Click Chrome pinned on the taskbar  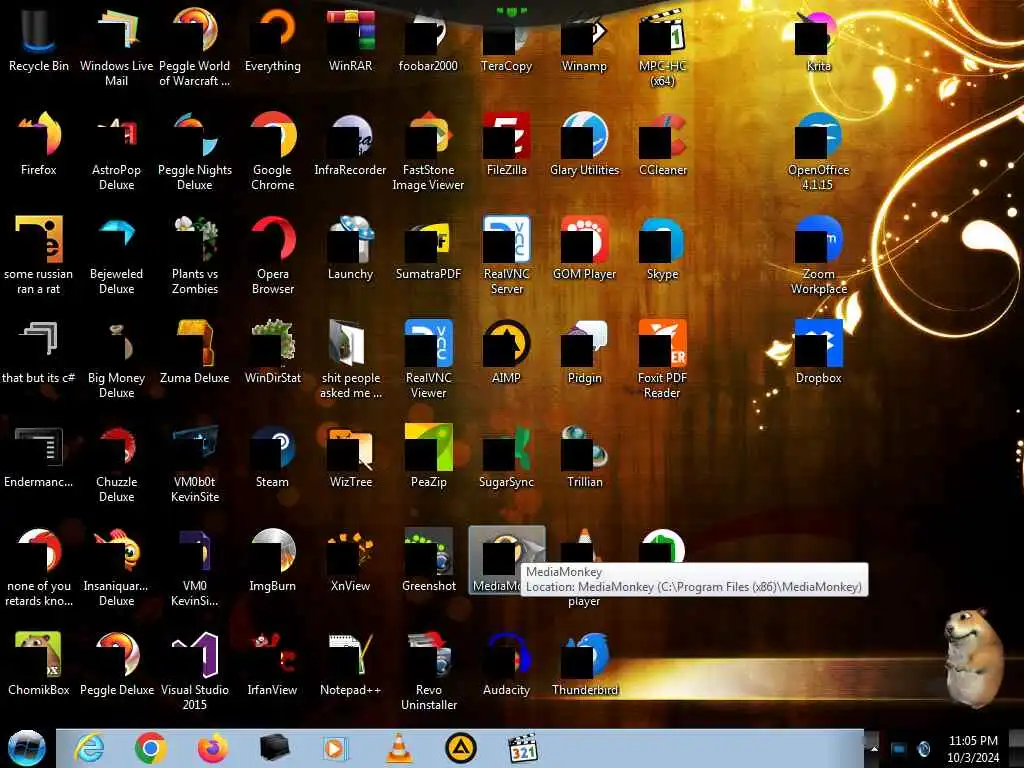(151, 748)
